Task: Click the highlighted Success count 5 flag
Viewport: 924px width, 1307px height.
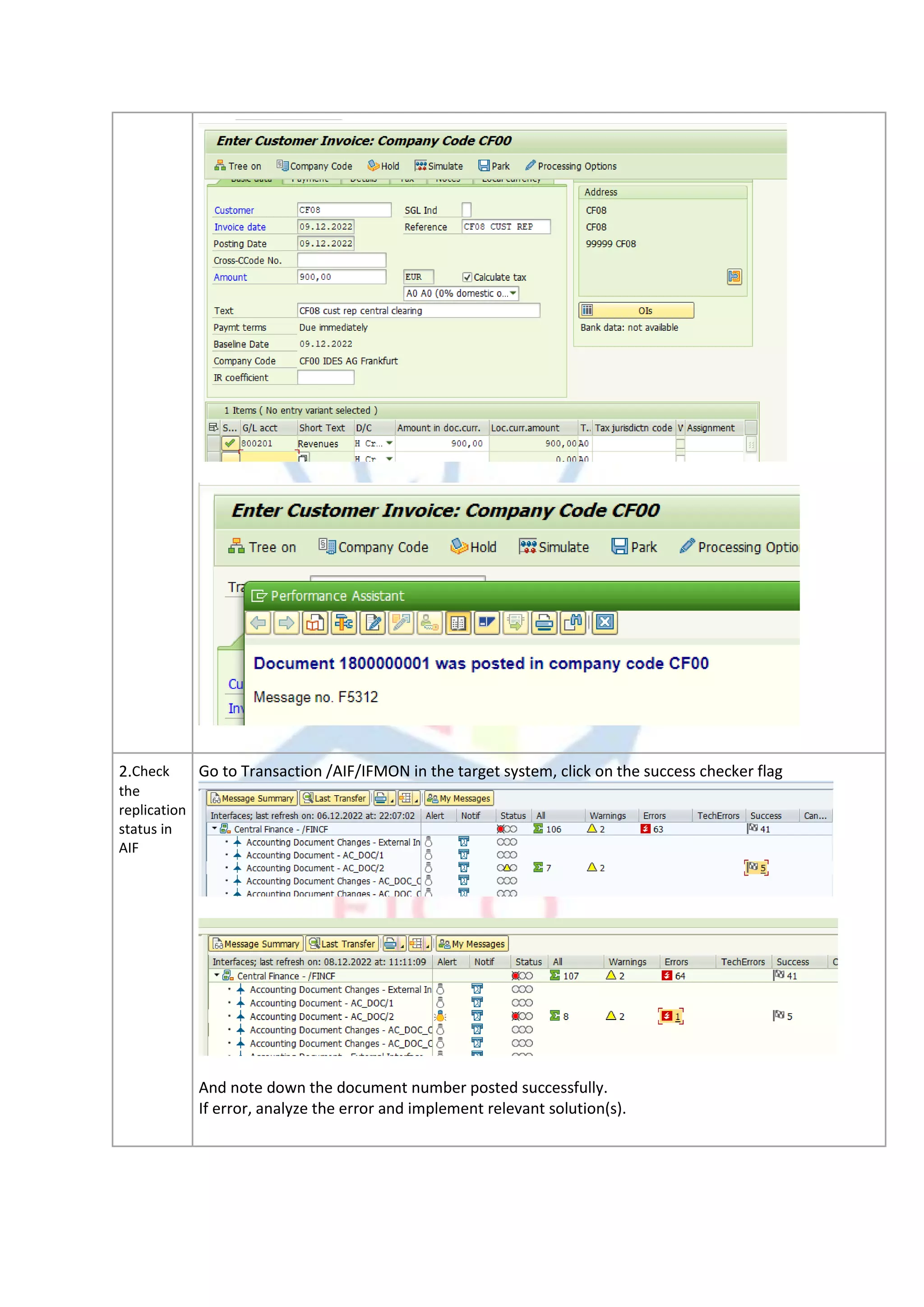Action: [756, 867]
